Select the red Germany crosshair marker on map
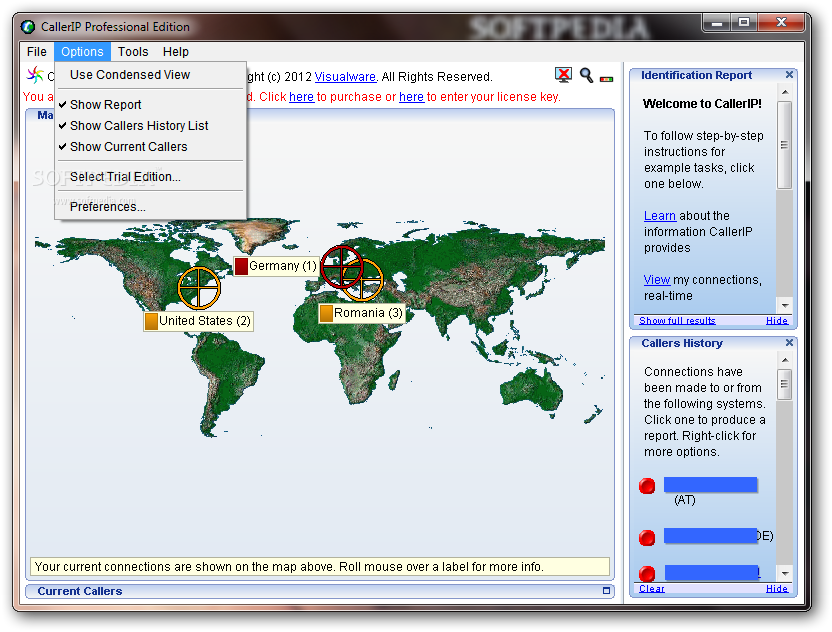Viewport: 832px width, 632px height. point(342,267)
